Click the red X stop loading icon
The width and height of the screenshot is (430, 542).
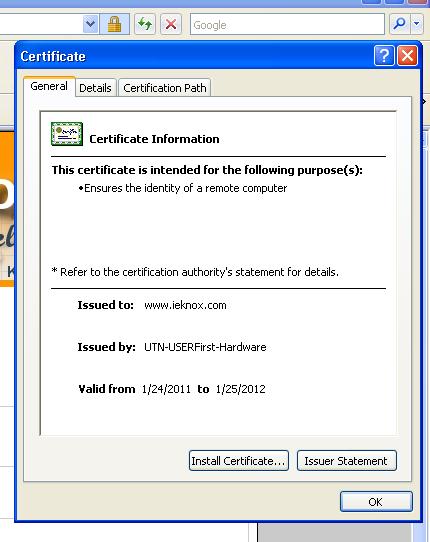(x=171, y=24)
